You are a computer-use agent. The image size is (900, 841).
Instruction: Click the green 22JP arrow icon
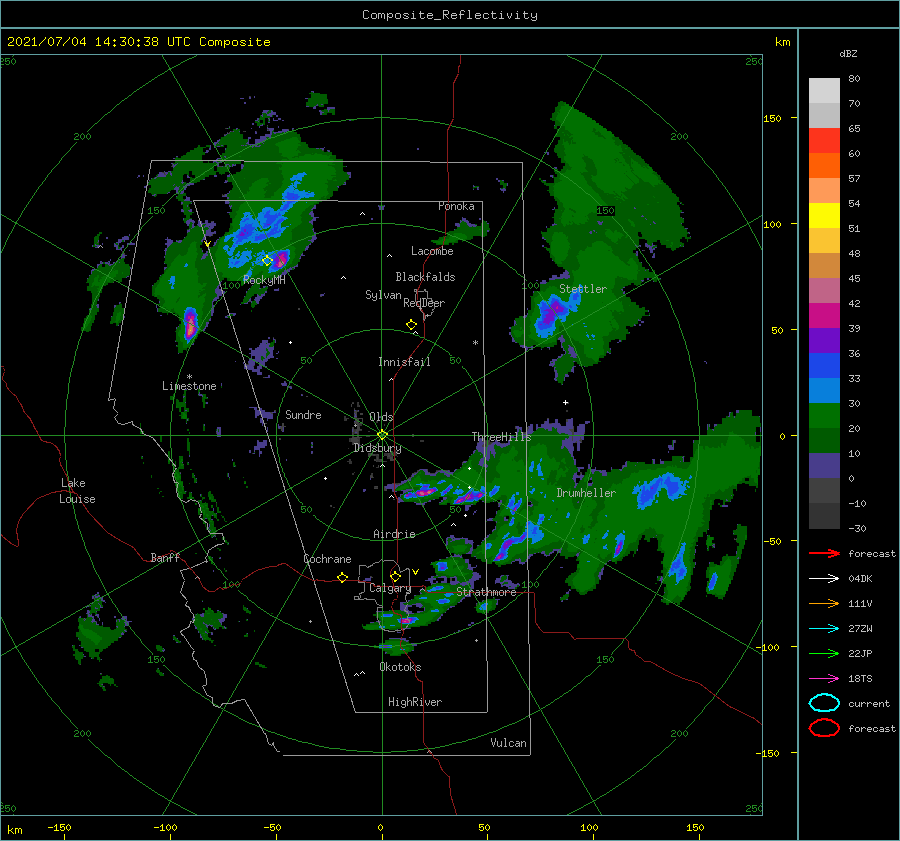pos(824,653)
